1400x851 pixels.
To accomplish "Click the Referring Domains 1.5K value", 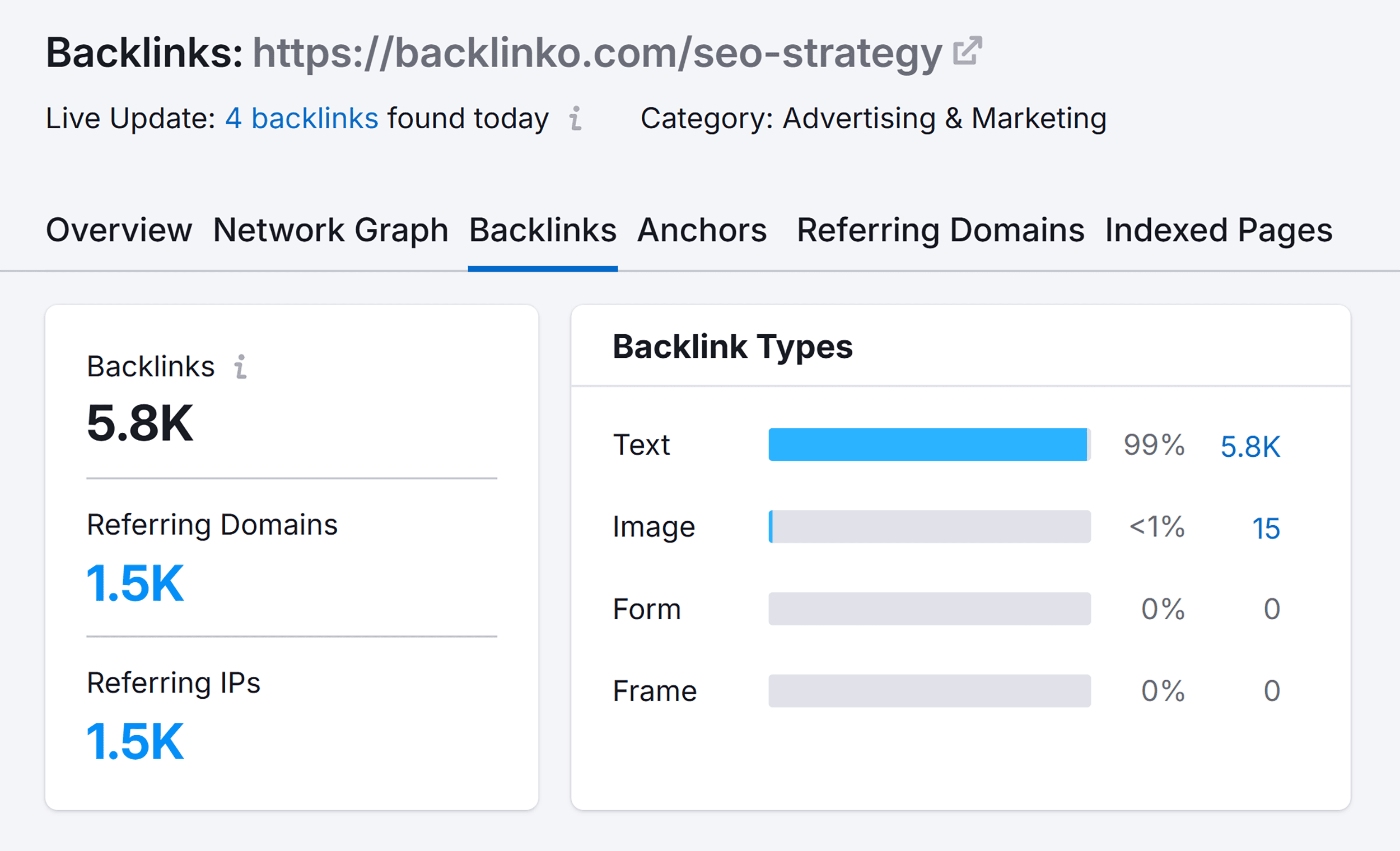I will tap(135, 583).
